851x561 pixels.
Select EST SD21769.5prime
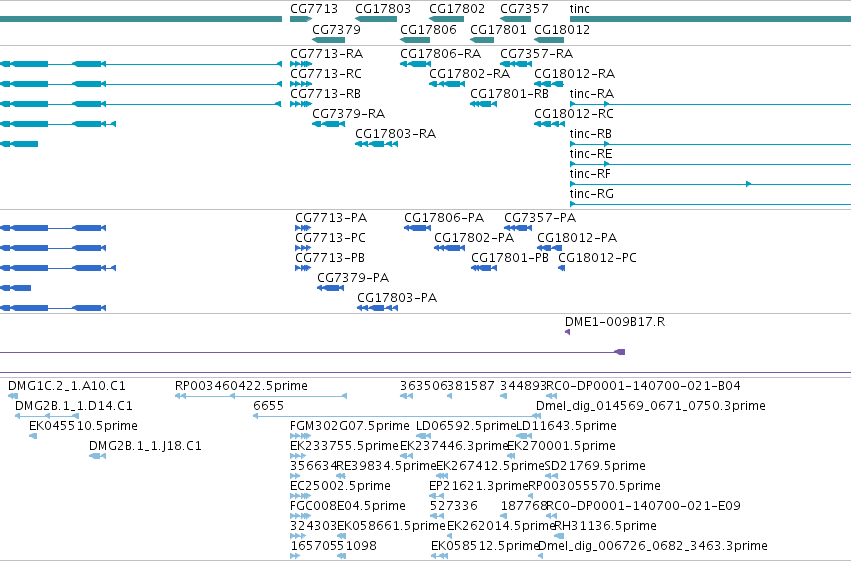595,467
